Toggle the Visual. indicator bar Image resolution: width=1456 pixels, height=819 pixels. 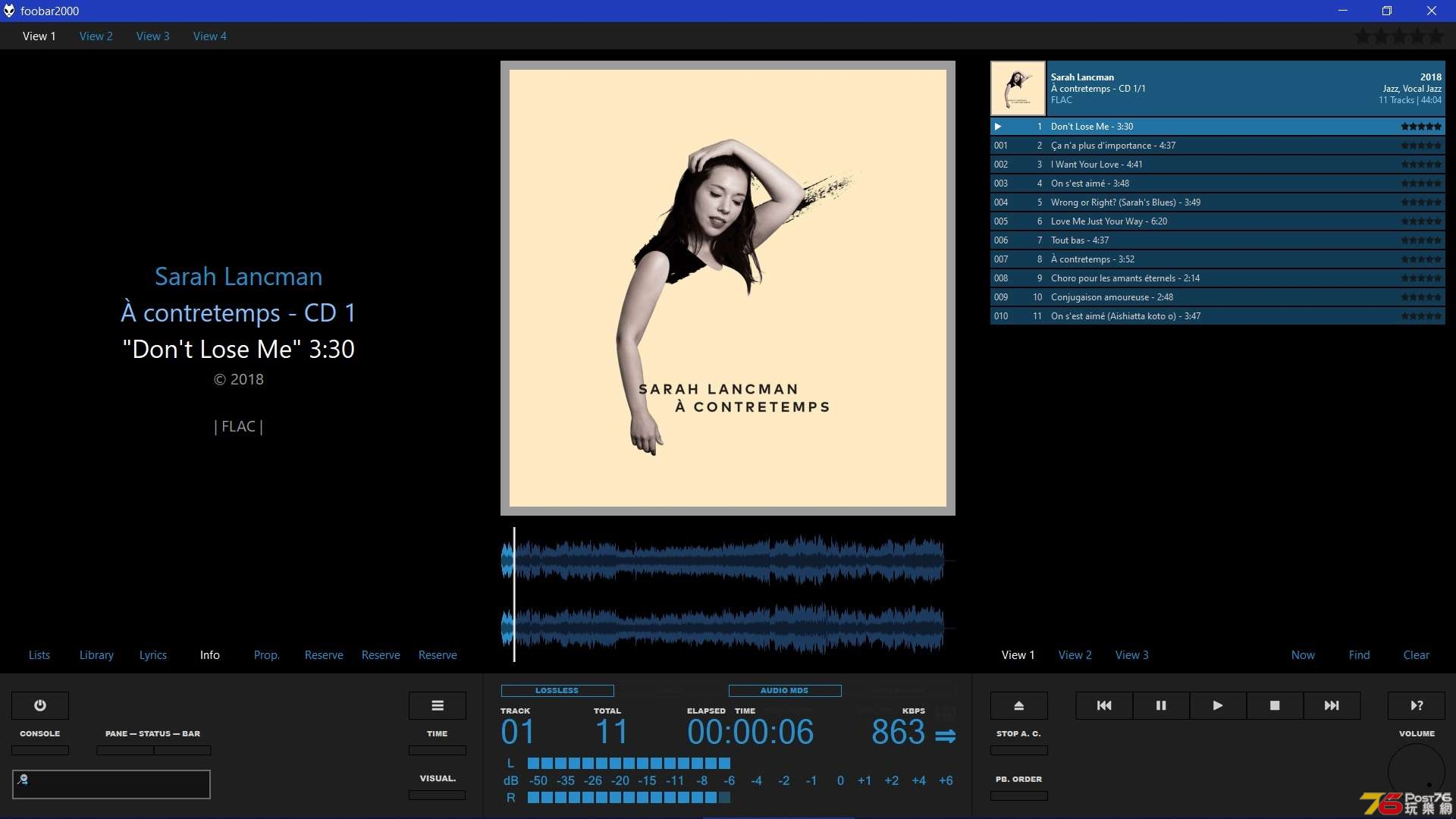(438, 795)
